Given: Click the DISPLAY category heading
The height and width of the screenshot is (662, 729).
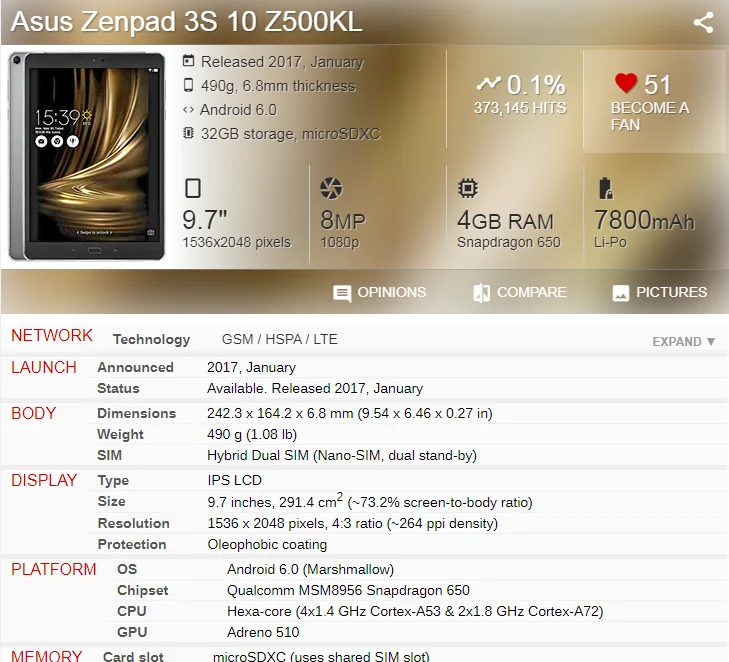Looking at the screenshot, I should tap(44, 480).
